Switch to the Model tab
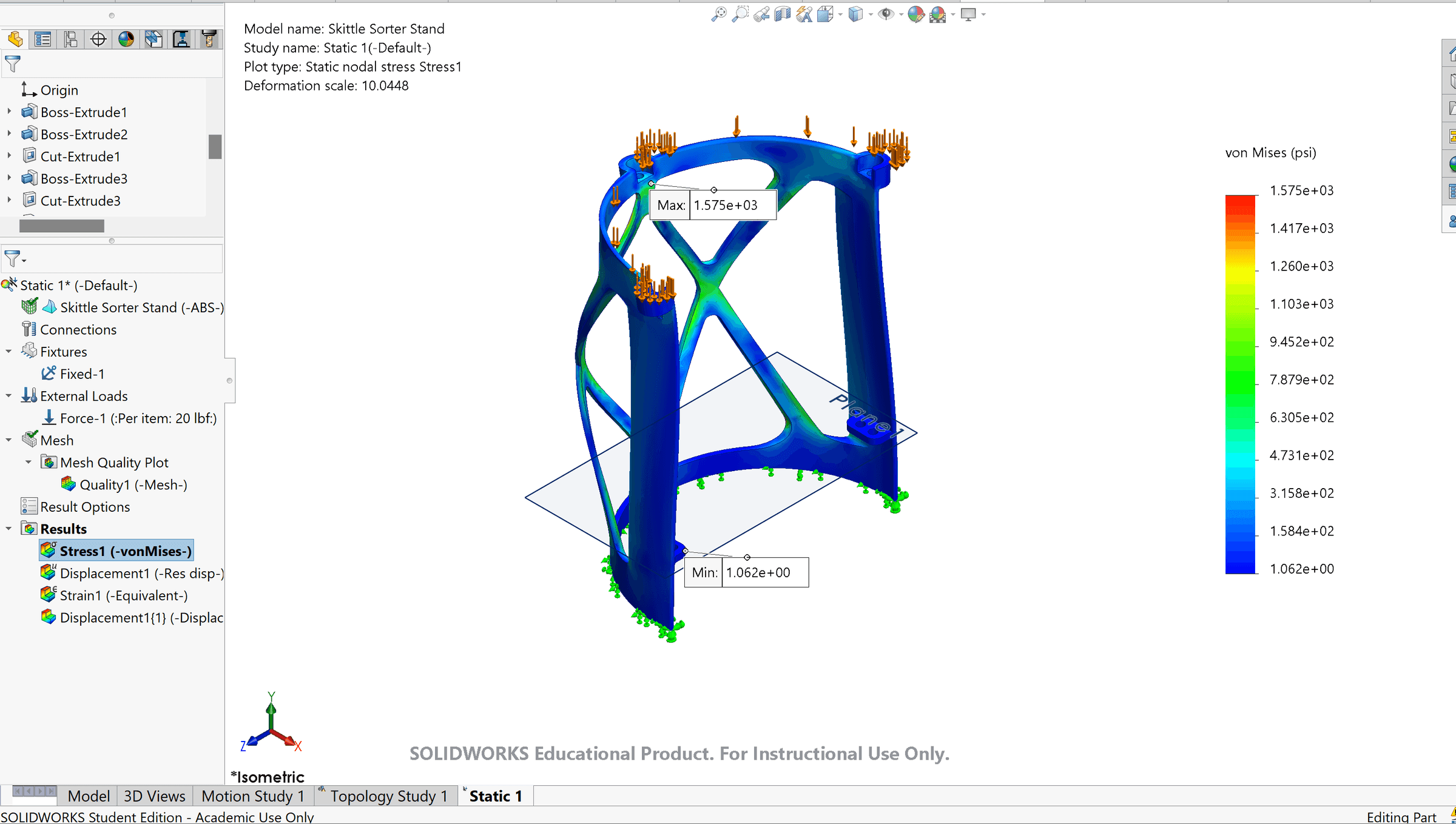1456x824 pixels. pos(89,796)
